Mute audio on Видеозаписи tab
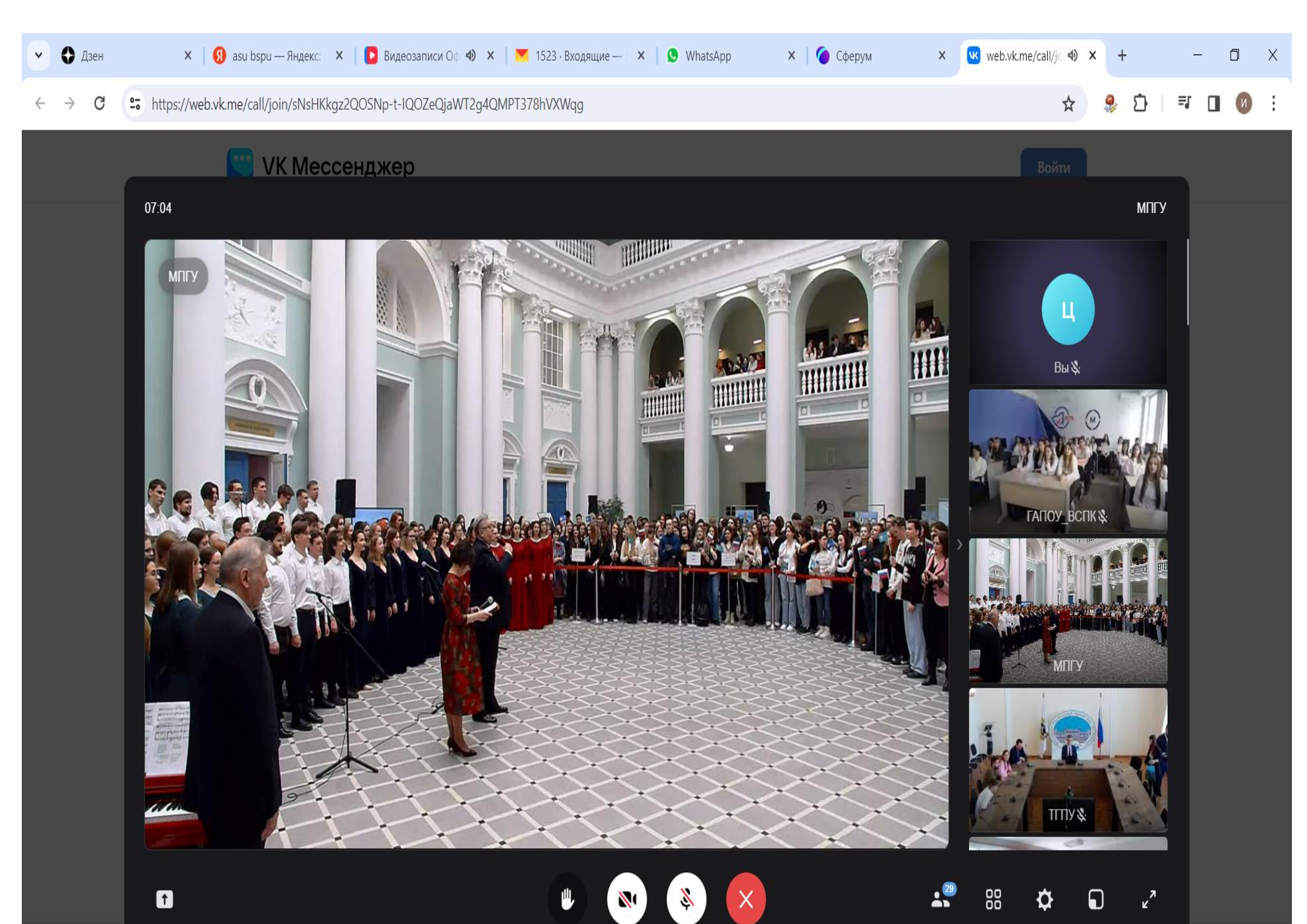Screen dimensions: 1307x924 pyautogui.click(x=470, y=56)
